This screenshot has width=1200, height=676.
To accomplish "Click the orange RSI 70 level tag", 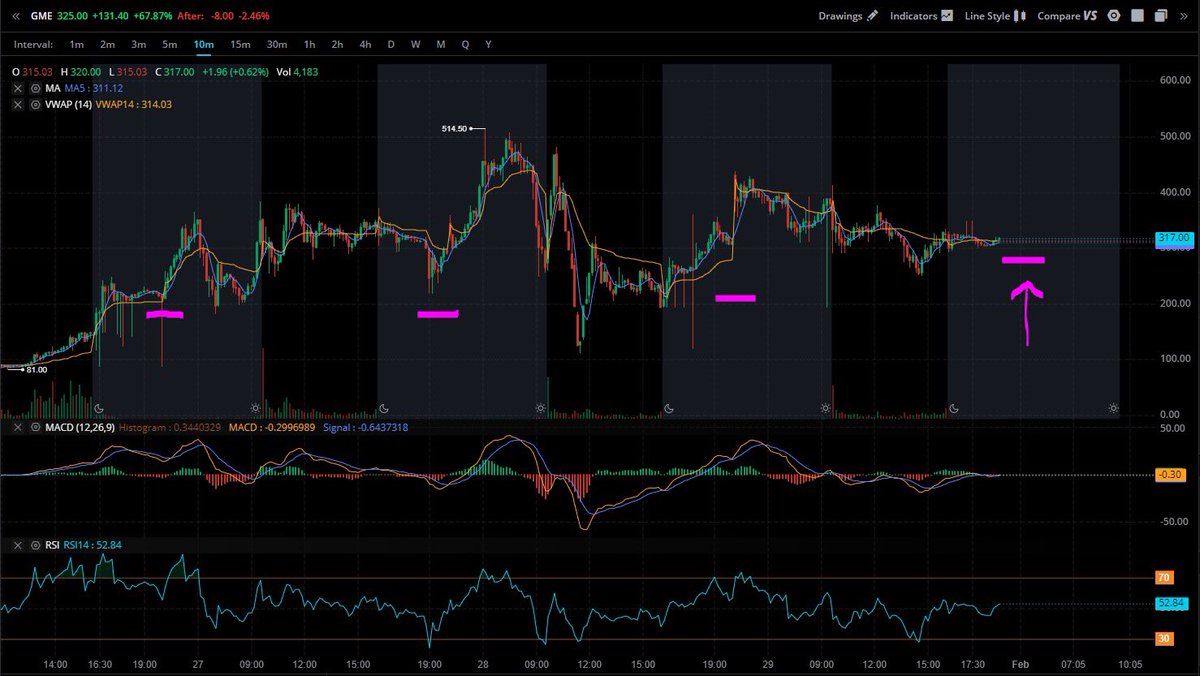I will click(x=1164, y=577).
